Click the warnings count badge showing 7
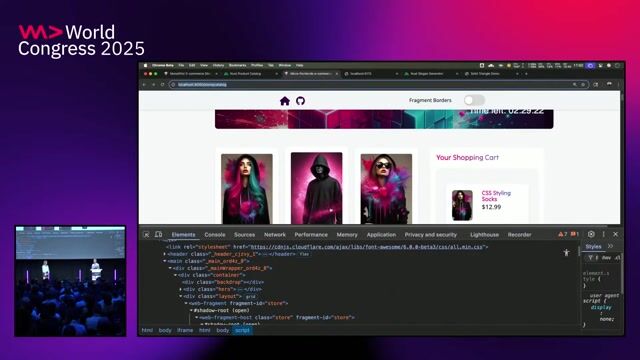Viewport: 640px width, 360px height. click(563, 234)
